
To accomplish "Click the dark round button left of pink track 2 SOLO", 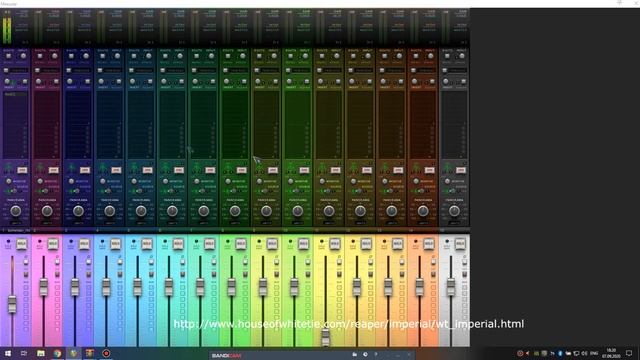I will [40, 242].
